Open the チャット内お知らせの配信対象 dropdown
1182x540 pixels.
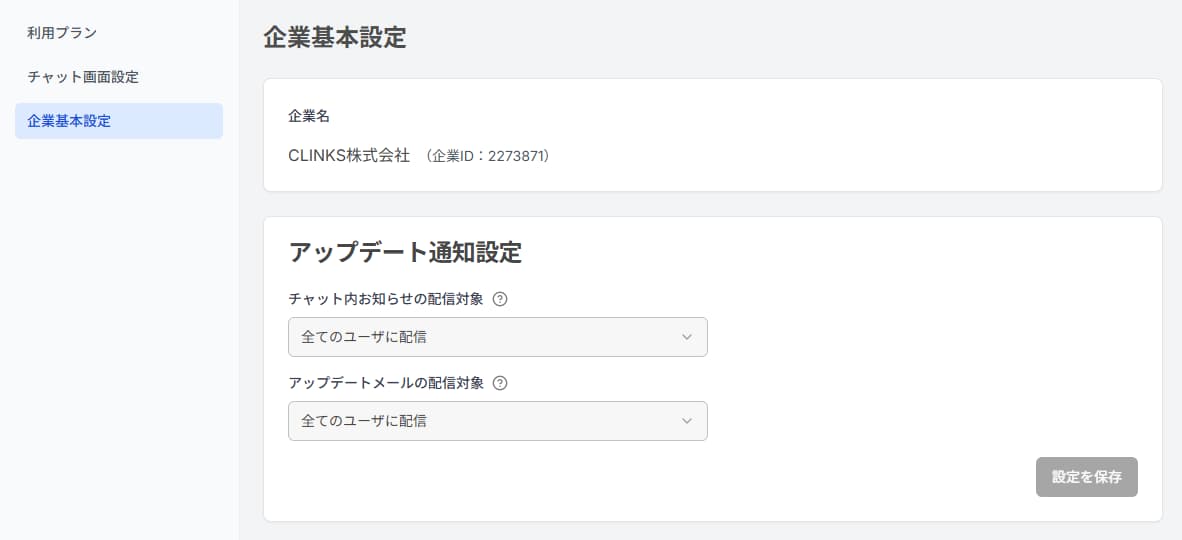click(497, 337)
